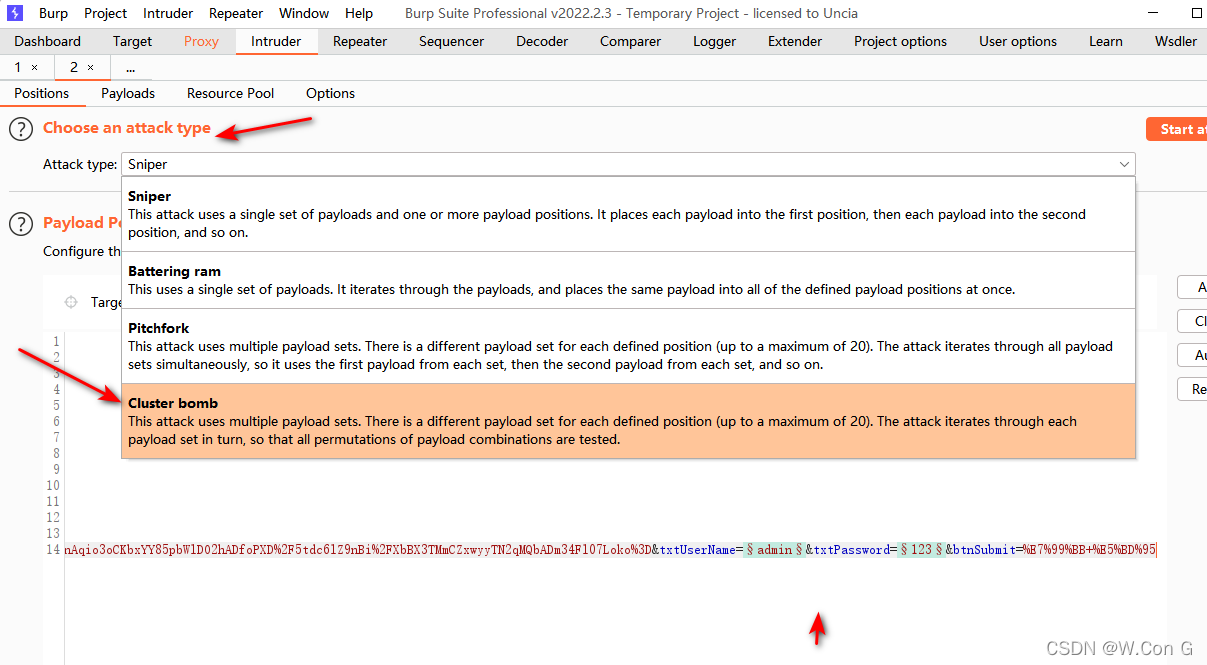Switch to the Target tab
The width and height of the screenshot is (1207, 665).
(x=132, y=41)
